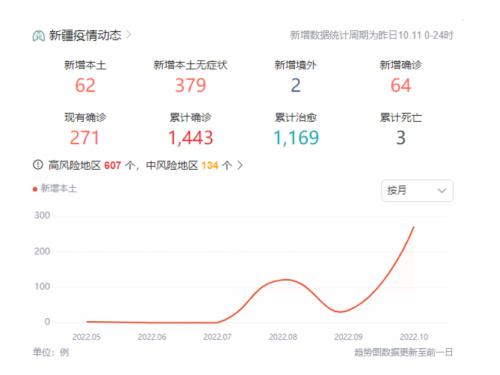Click the 新增本土无症状 heading label
Screen dimensions: 500x375
(x=190, y=65)
